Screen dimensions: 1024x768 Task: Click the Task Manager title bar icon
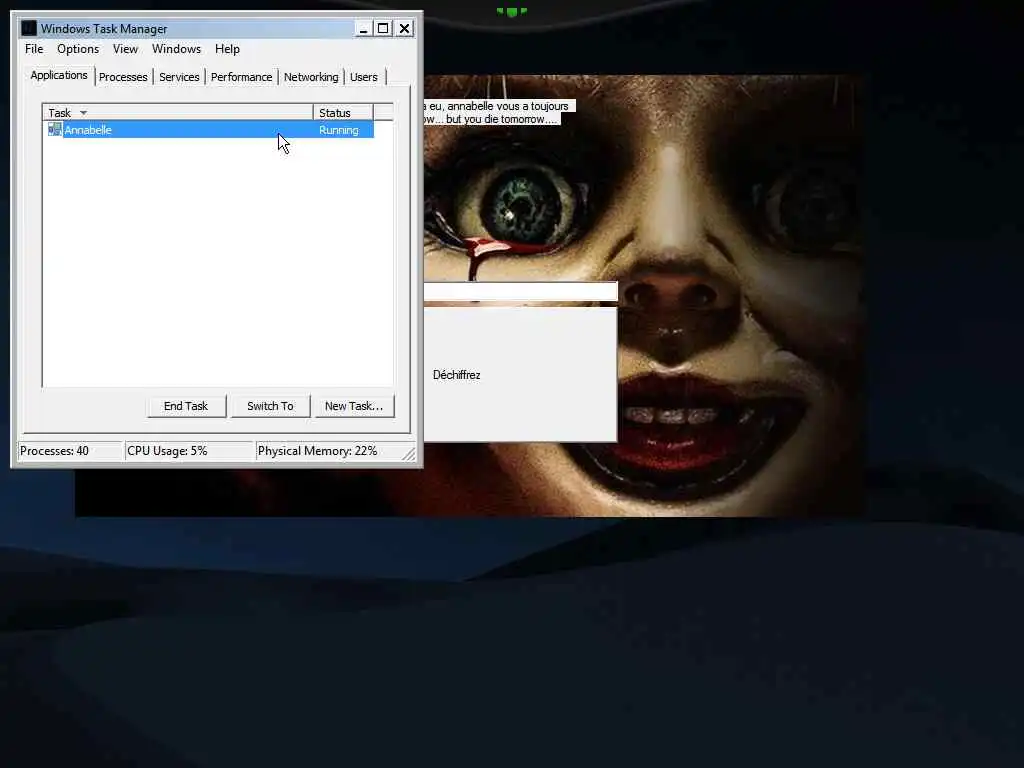pyautogui.click(x=29, y=28)
